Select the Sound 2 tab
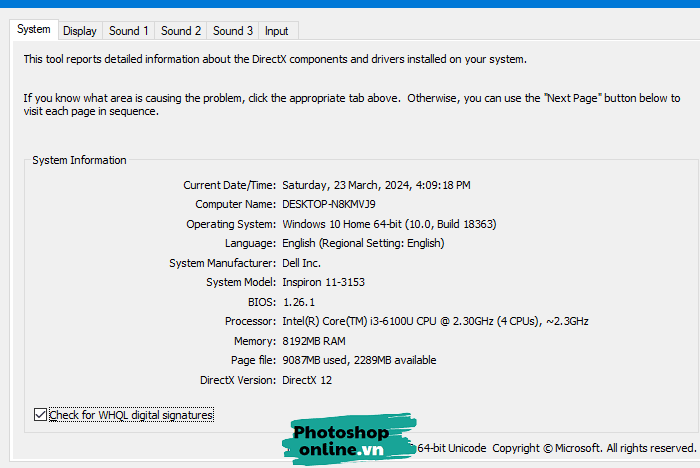This screenshot has height=468, width=700. [x=181, y=31]
